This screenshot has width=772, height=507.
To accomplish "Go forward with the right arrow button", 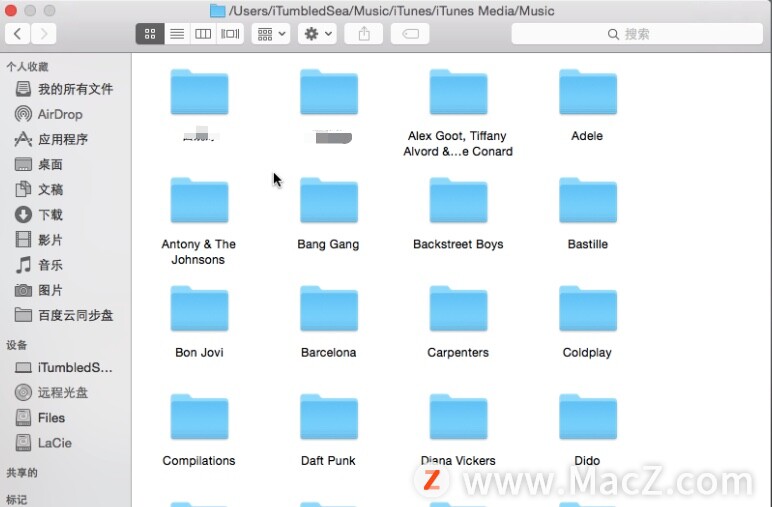I will point(43,33).
